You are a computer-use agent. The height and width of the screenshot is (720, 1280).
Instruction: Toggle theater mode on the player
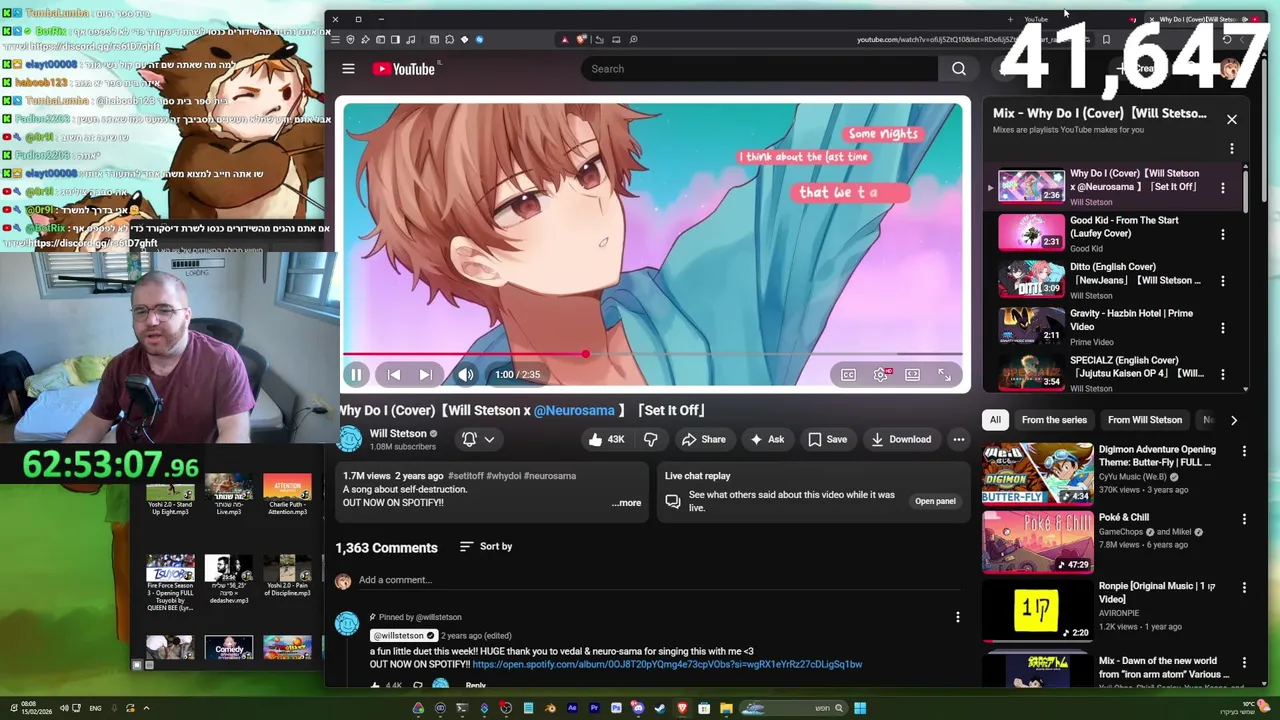913,375
